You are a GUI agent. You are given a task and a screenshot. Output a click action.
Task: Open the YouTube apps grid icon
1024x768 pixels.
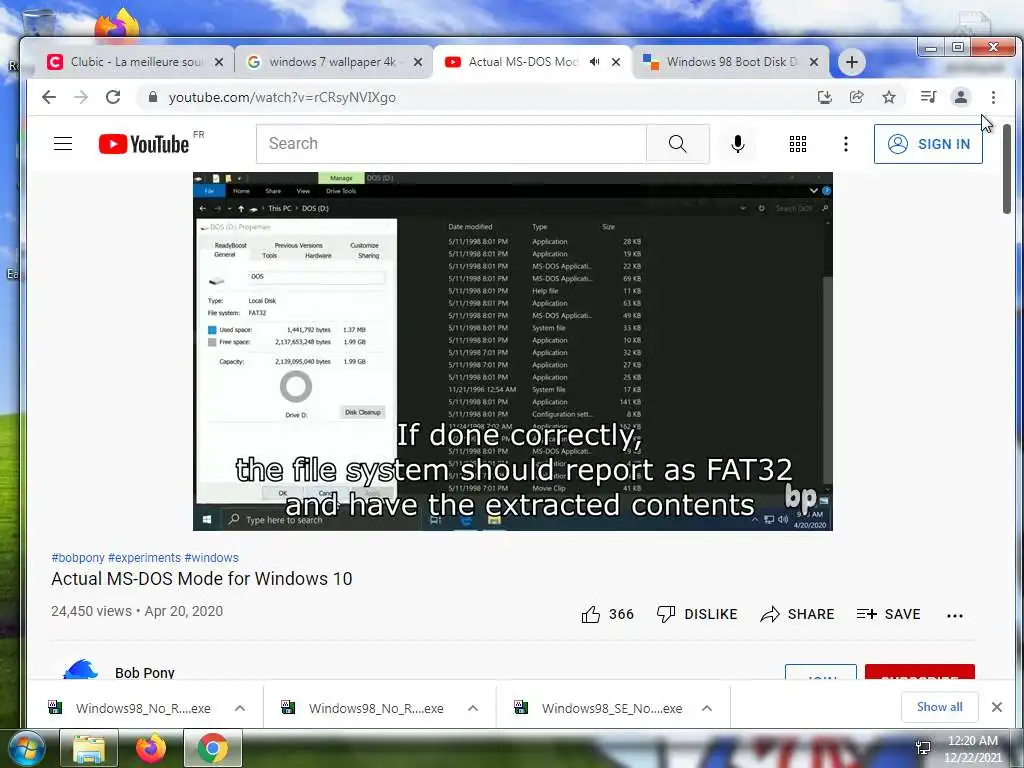797,144
